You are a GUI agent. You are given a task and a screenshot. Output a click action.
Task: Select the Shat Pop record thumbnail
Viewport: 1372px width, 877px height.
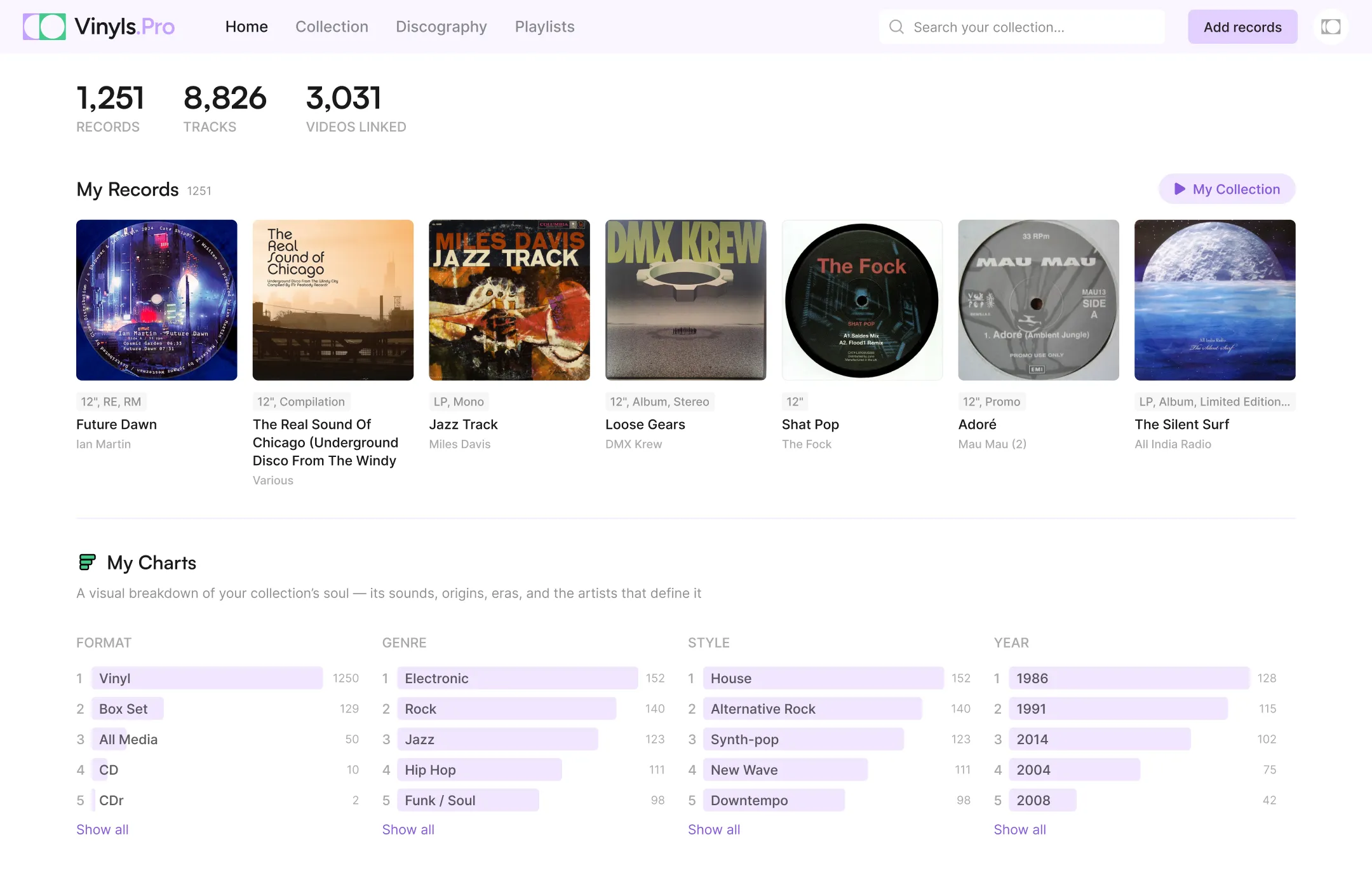click(862, 300)
